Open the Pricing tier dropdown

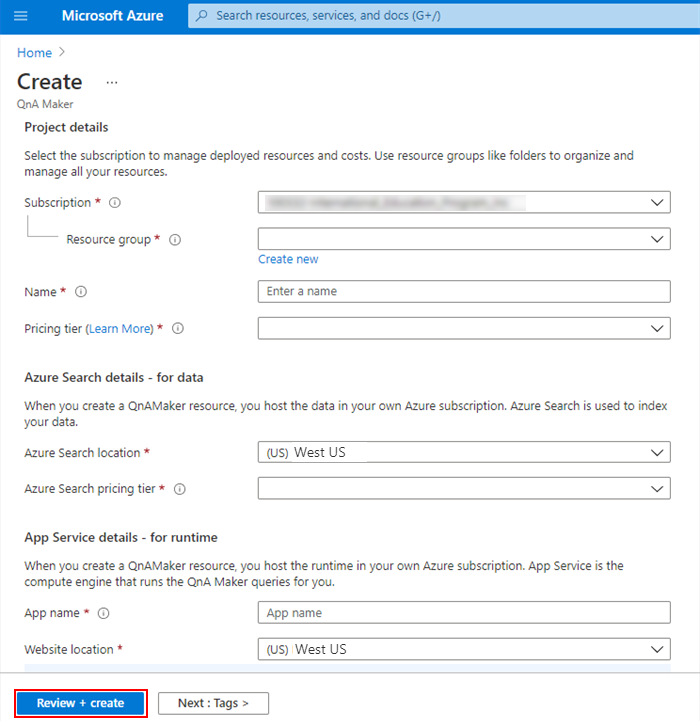464,328
